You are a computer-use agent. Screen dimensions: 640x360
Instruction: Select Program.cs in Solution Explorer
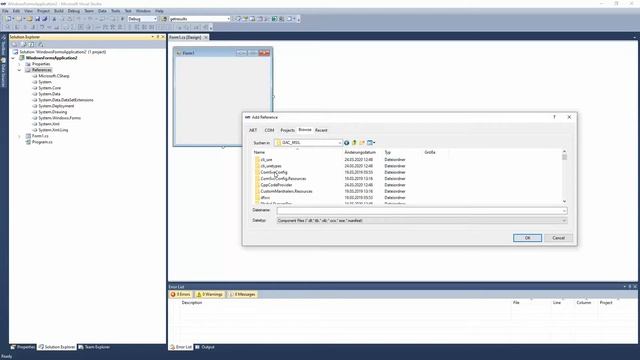(42, 142)
